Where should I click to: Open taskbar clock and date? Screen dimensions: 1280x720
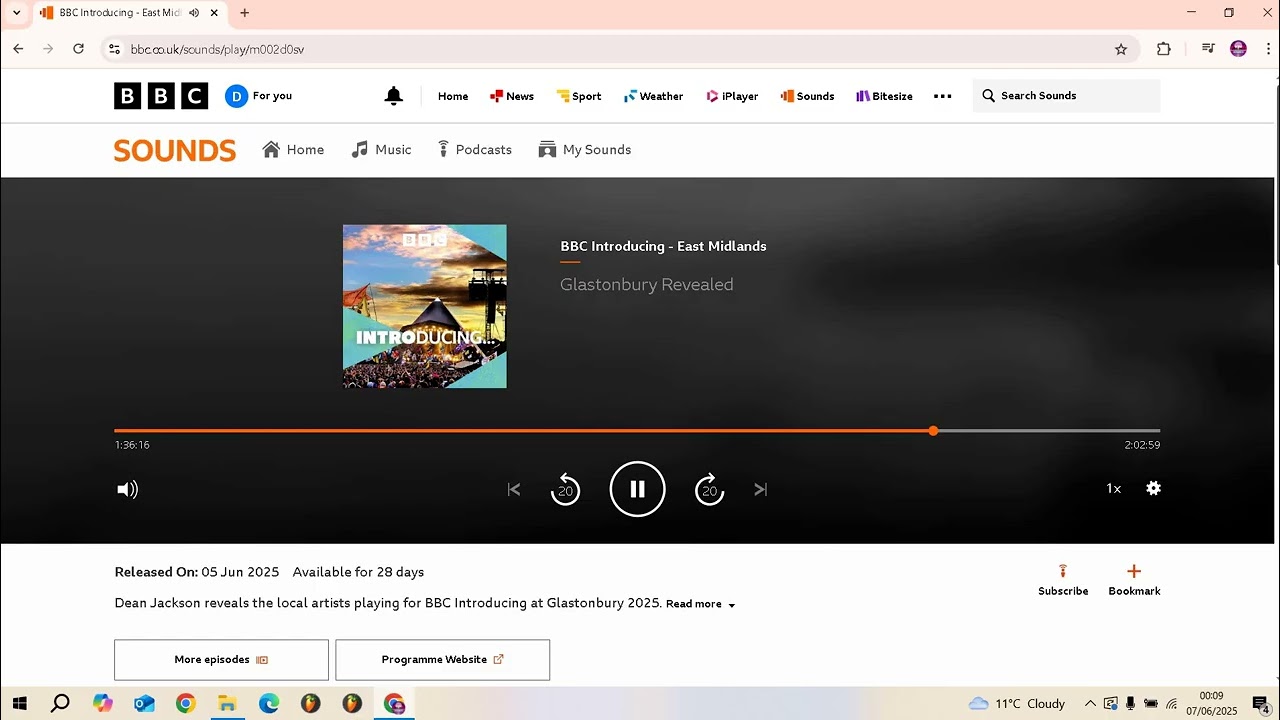coord(1211,704)
